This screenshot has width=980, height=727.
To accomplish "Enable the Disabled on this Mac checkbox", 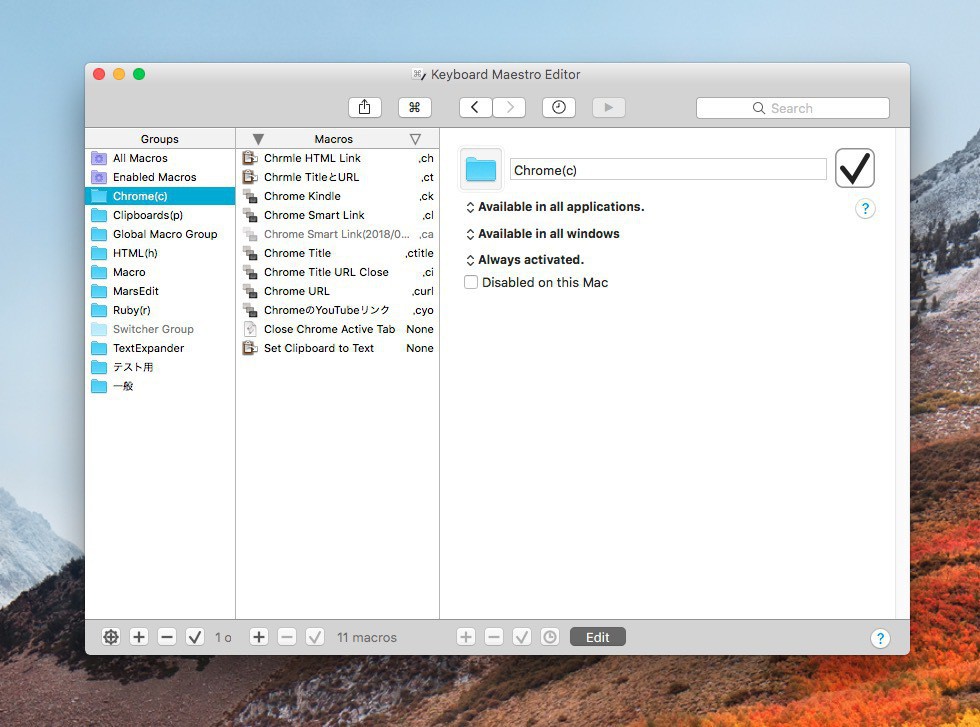I will [x=471, y=283].
